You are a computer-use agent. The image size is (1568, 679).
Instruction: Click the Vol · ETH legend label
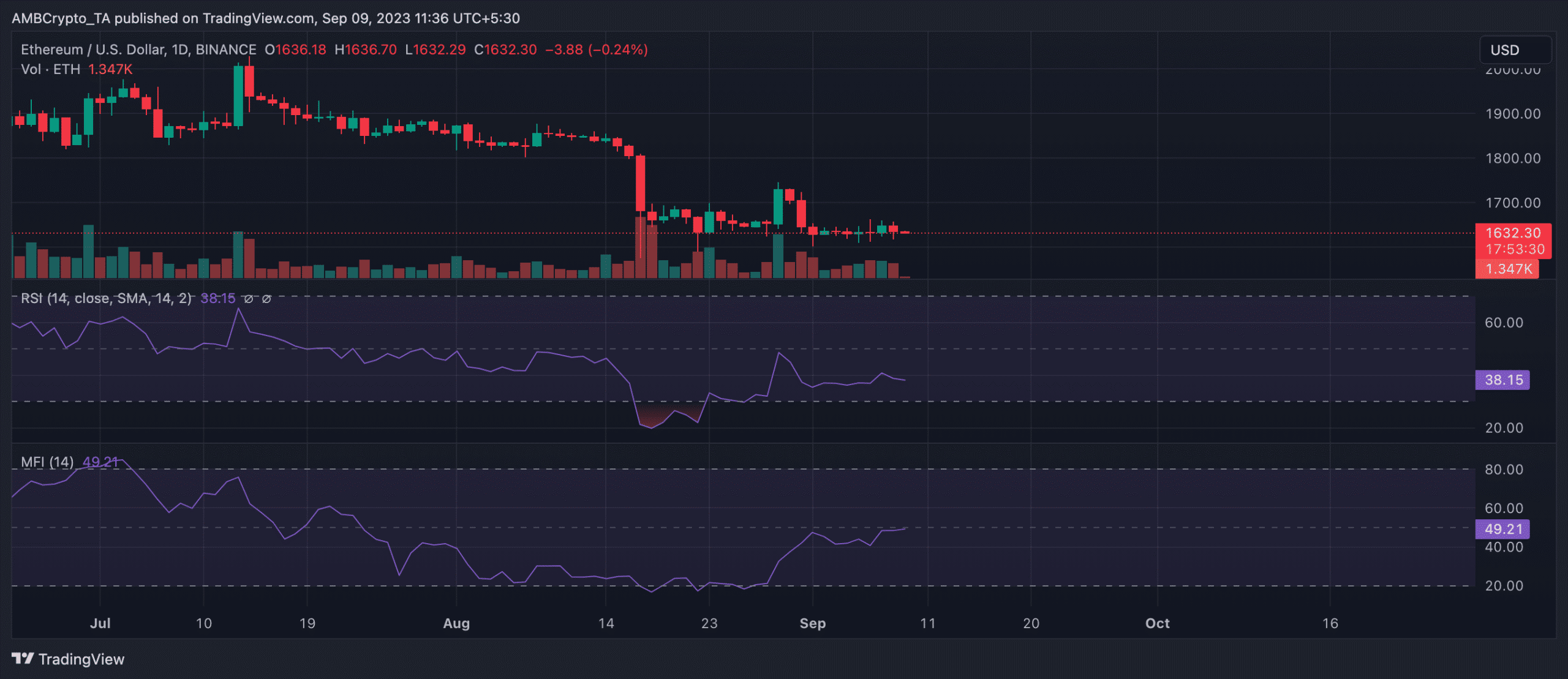coord(51,69)
